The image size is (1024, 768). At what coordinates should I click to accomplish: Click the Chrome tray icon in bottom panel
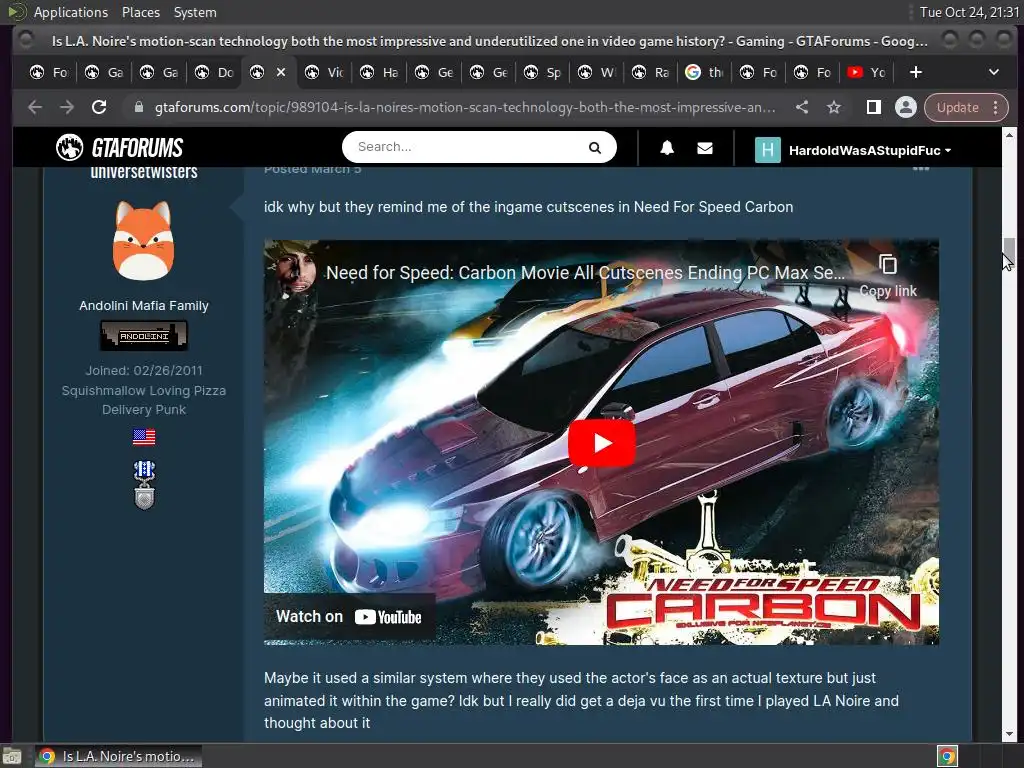(947, 756)
